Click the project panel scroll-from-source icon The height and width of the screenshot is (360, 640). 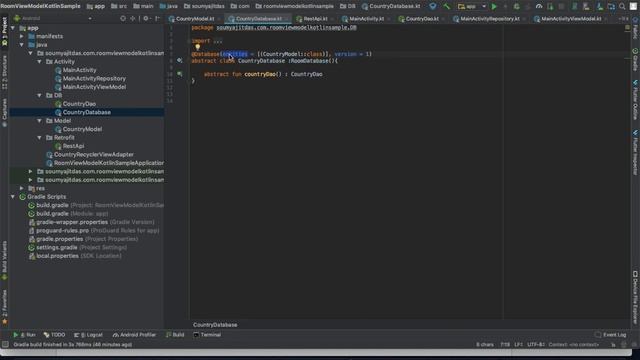click(123, 18)
